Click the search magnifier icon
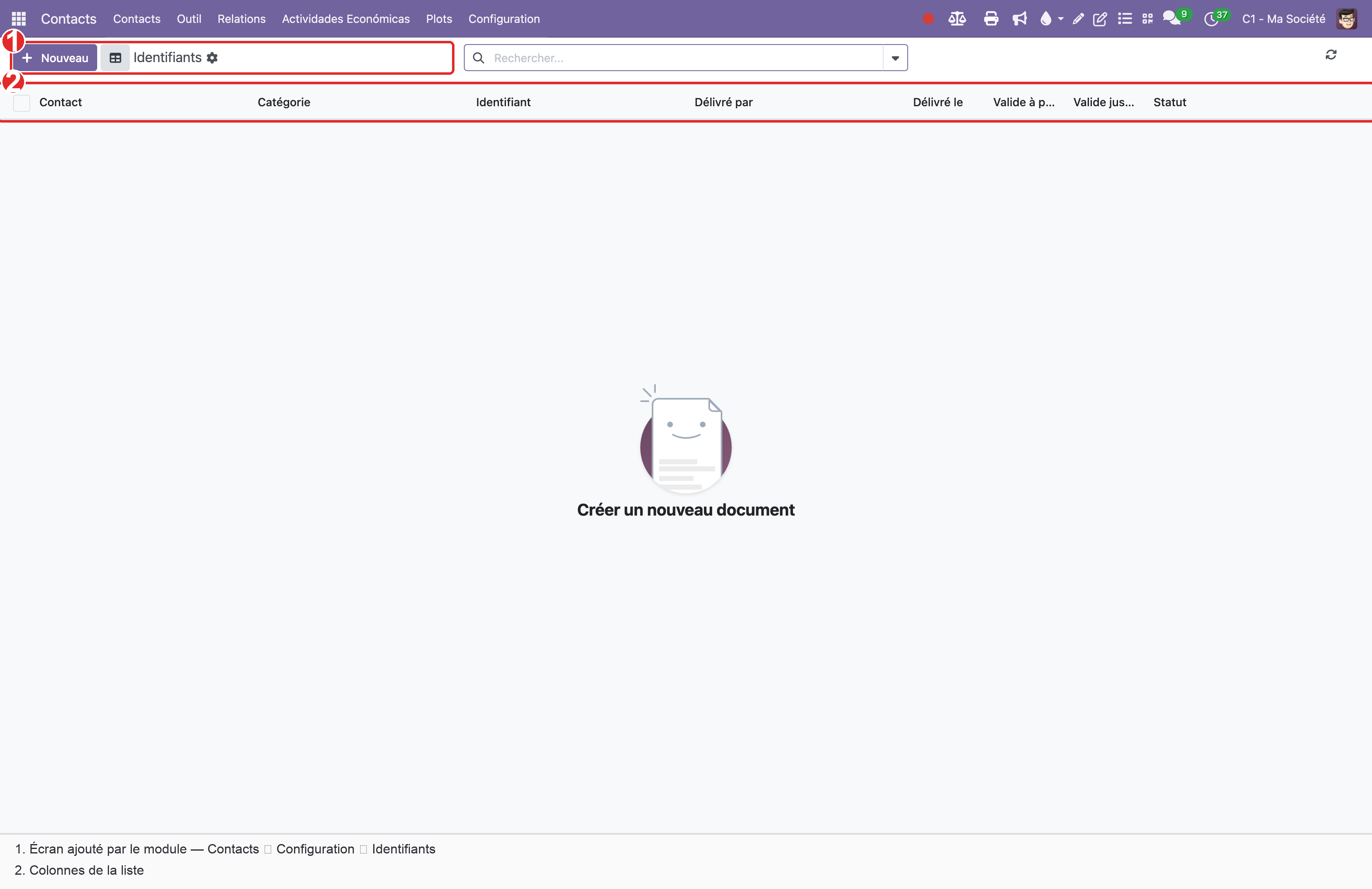Screen dimensions: 1372x889 click(x=478, y=58)
